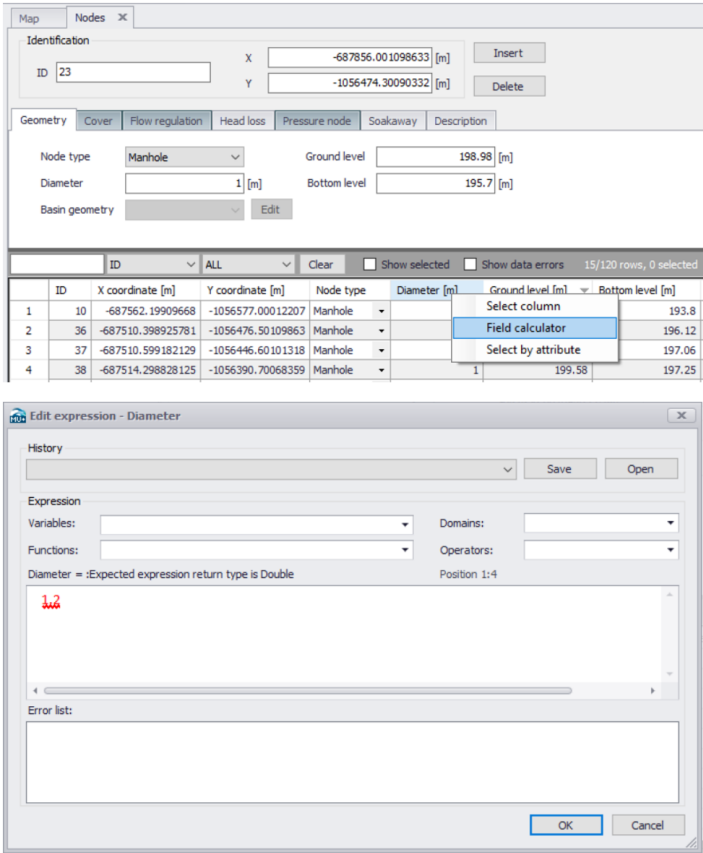Click the Delete button
Viewport: 703px width, 853px height.
(509, 86)
